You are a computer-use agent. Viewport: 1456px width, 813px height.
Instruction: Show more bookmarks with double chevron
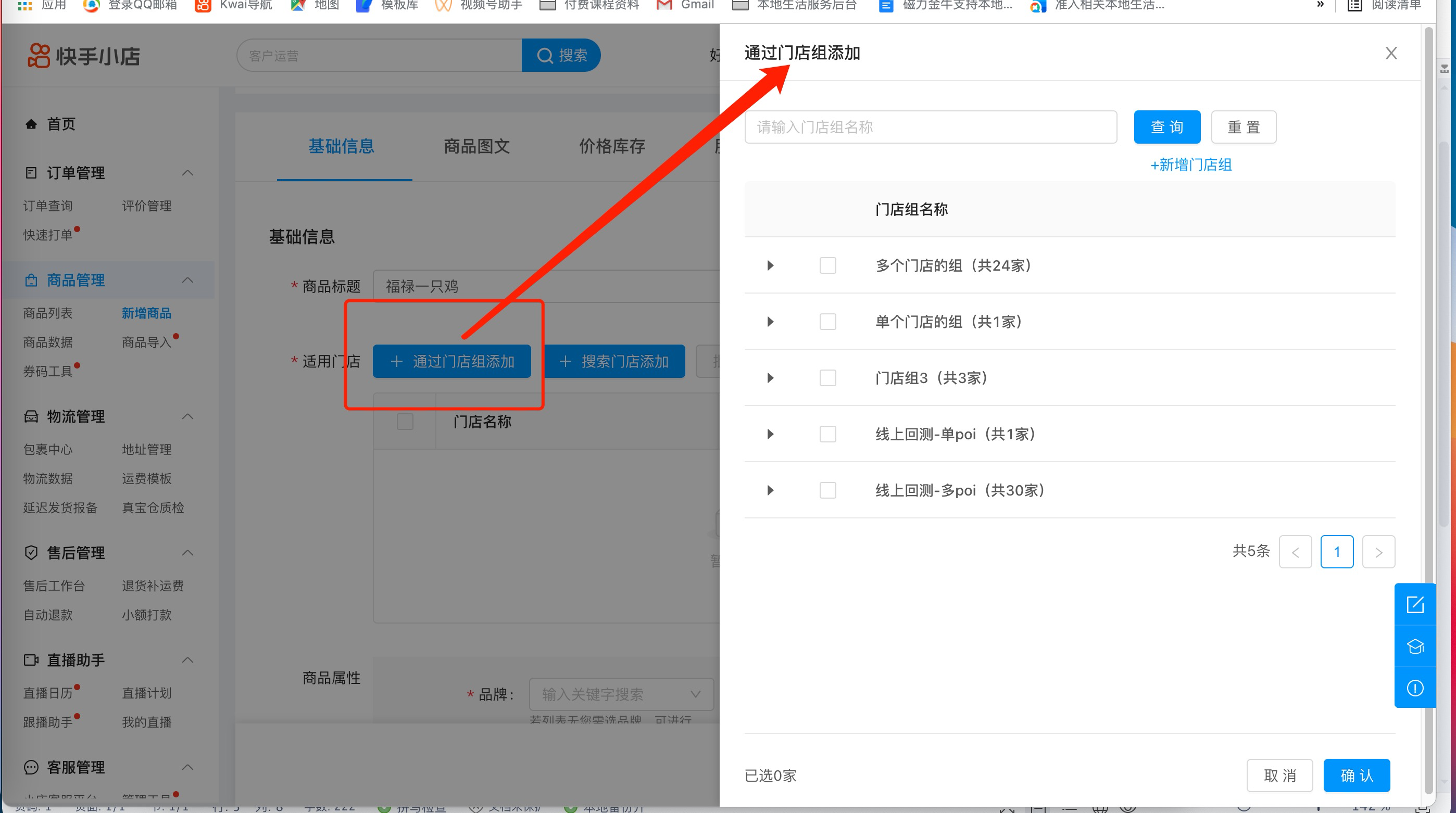coord(1321,5)
